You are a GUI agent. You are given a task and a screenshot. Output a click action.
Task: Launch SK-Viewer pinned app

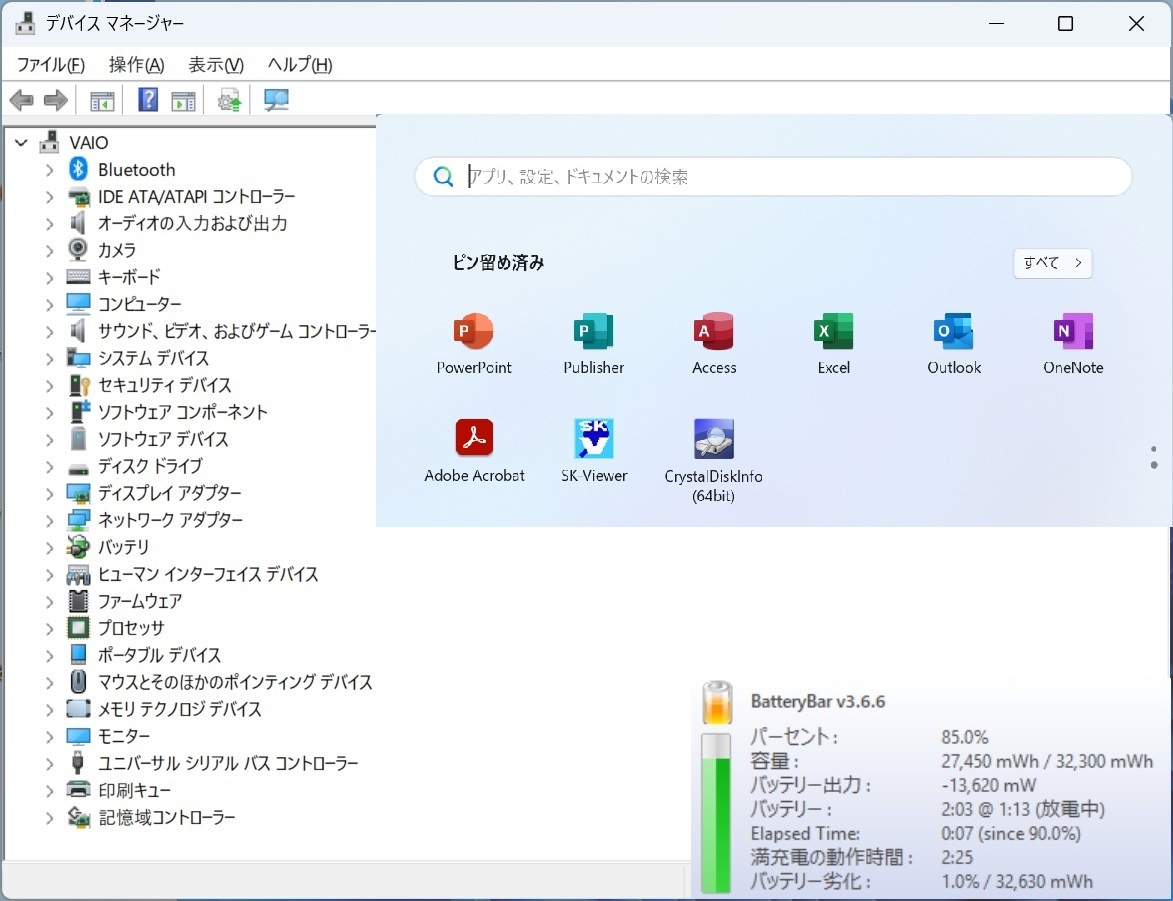click(x=594, y=450)
